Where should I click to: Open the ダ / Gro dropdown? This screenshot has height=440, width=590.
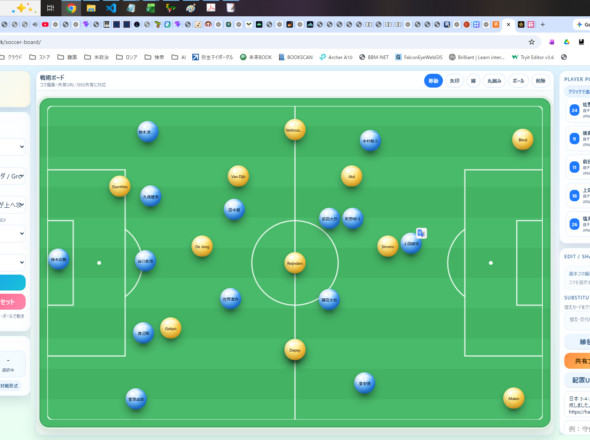12,176
